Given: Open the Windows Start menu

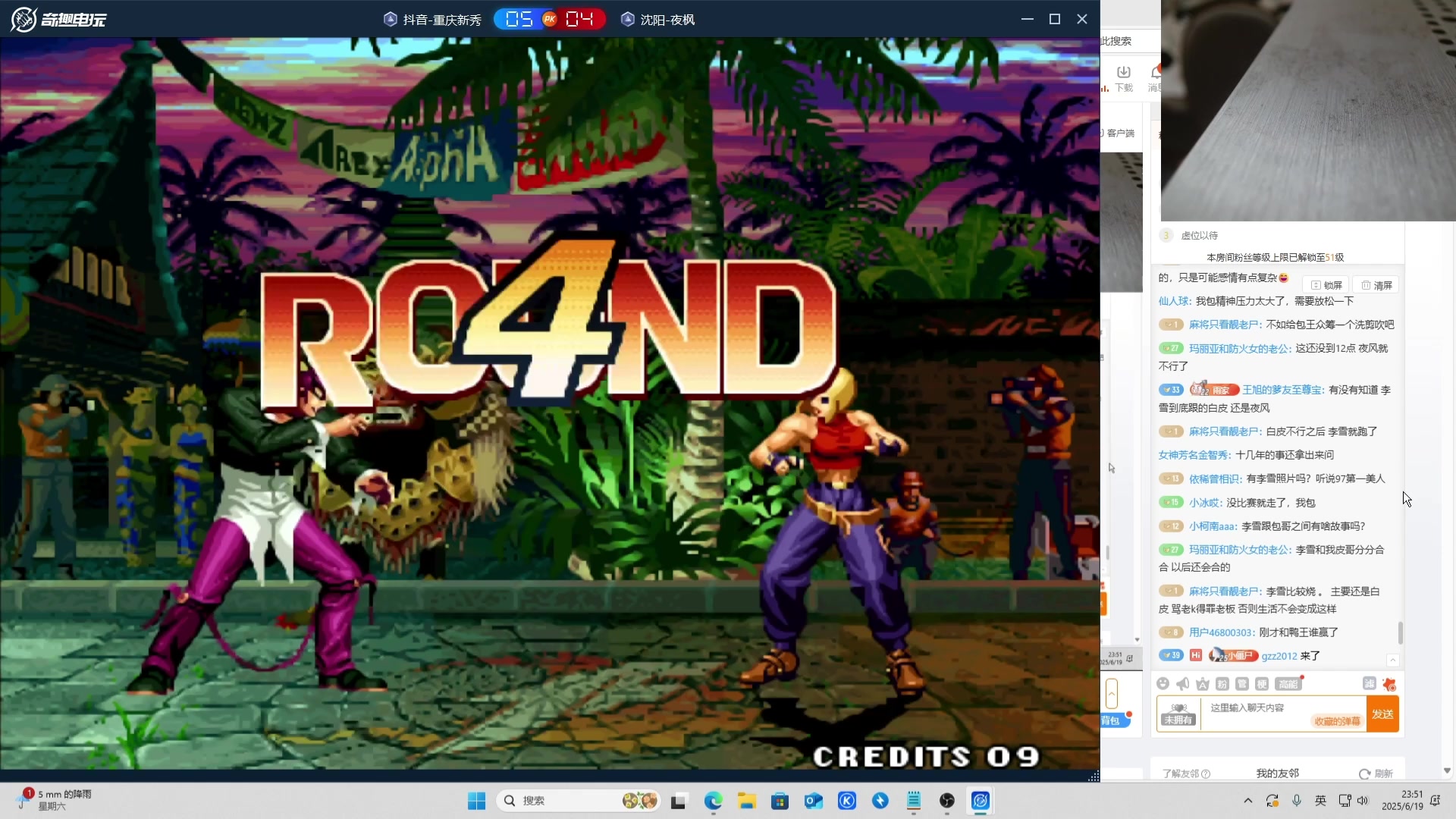Looking at the screenshot, I should coord(476,801).
